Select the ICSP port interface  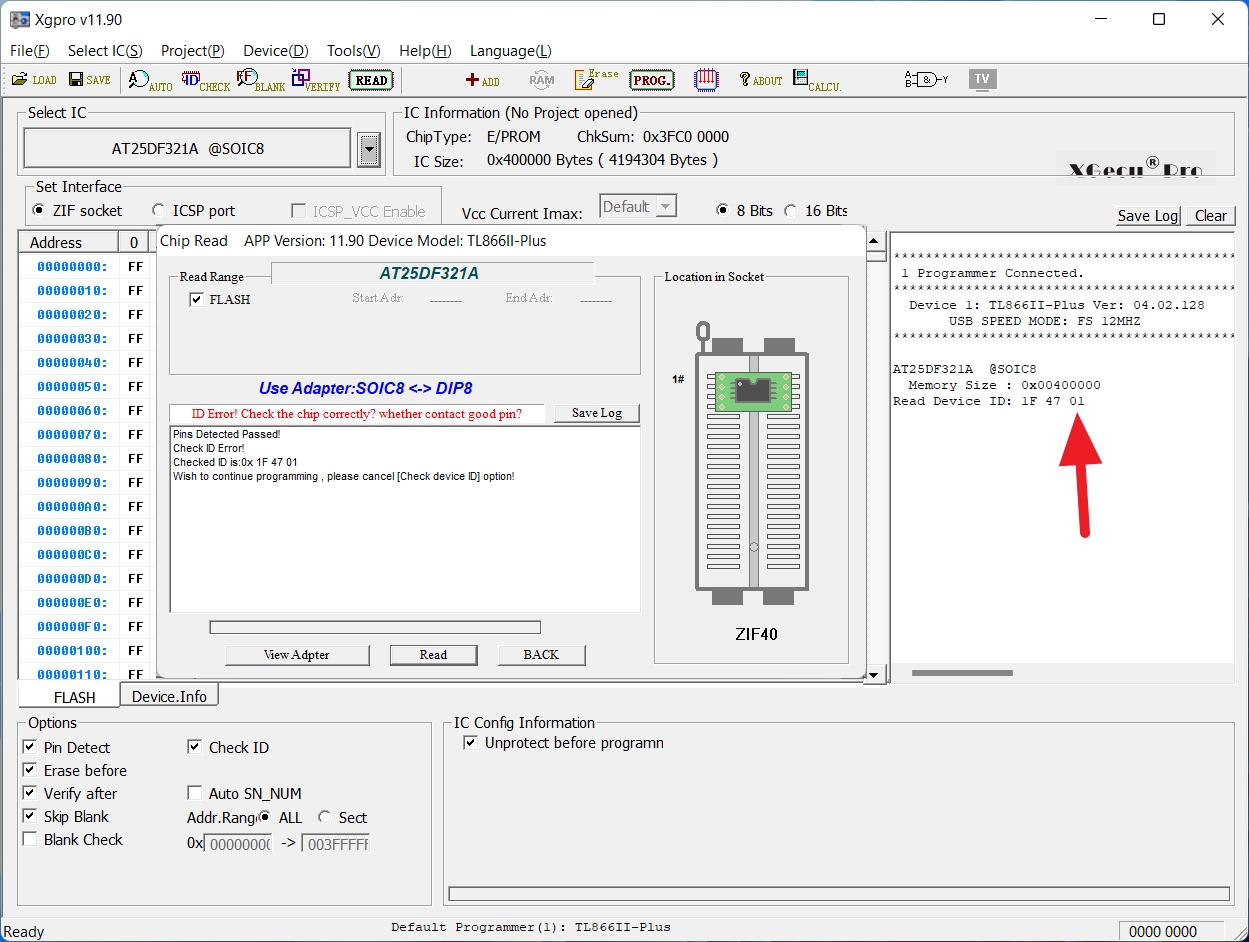pos(159,210)
